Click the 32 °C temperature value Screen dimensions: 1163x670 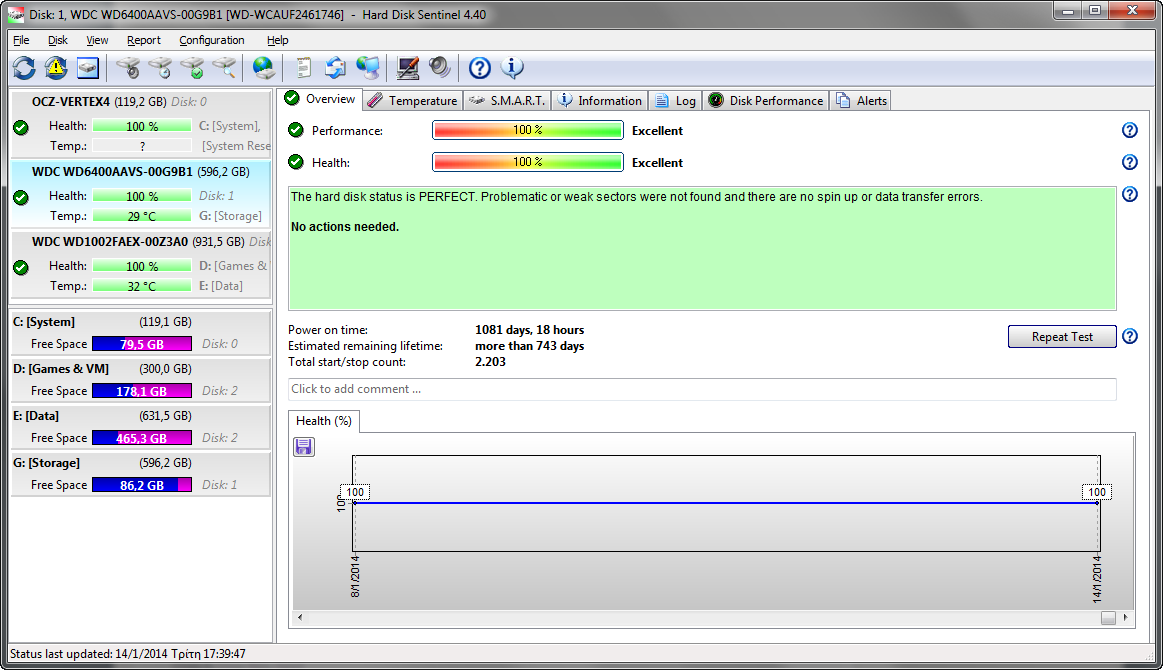[142, 286]
